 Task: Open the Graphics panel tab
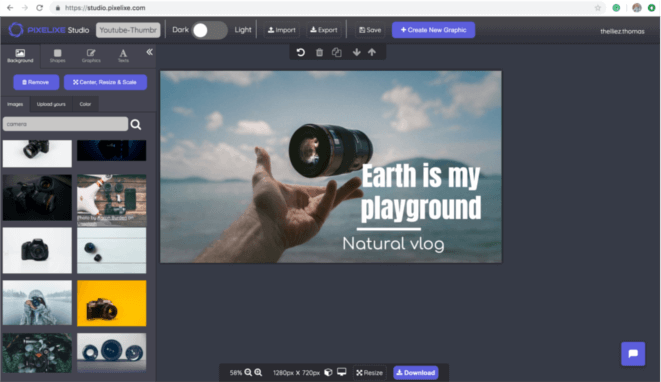91,56
